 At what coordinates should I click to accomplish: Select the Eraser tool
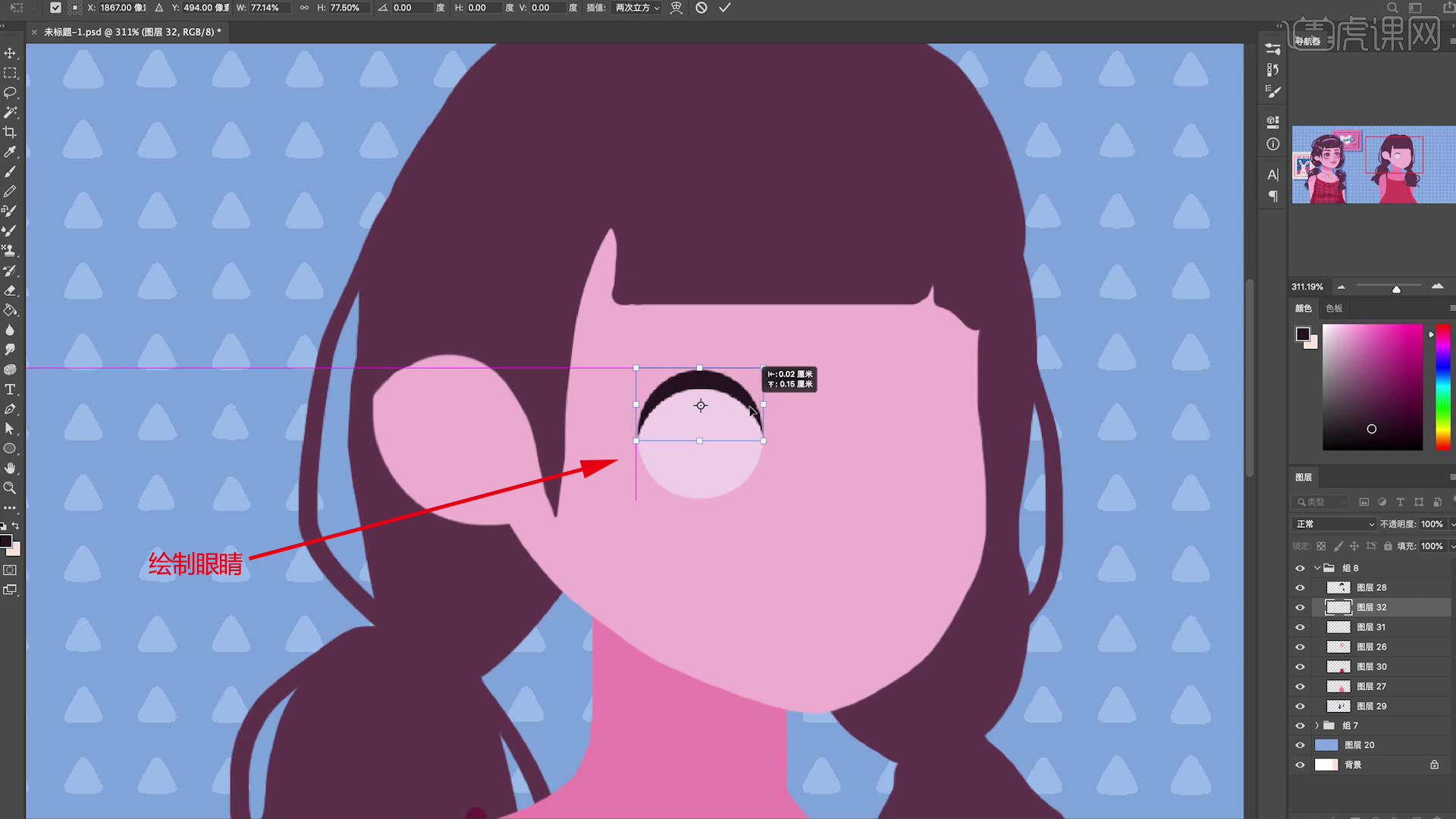tap(11, 290)
